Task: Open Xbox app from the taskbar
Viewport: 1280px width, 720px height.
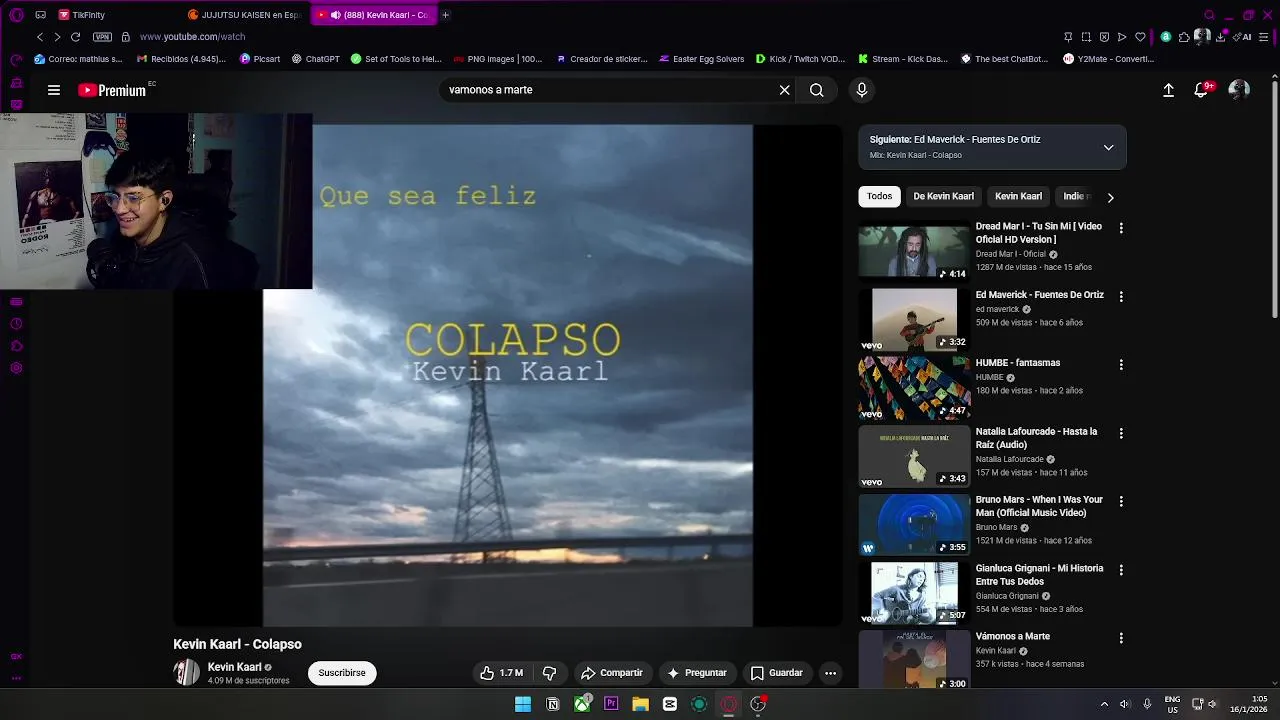Action: (582, 704)
